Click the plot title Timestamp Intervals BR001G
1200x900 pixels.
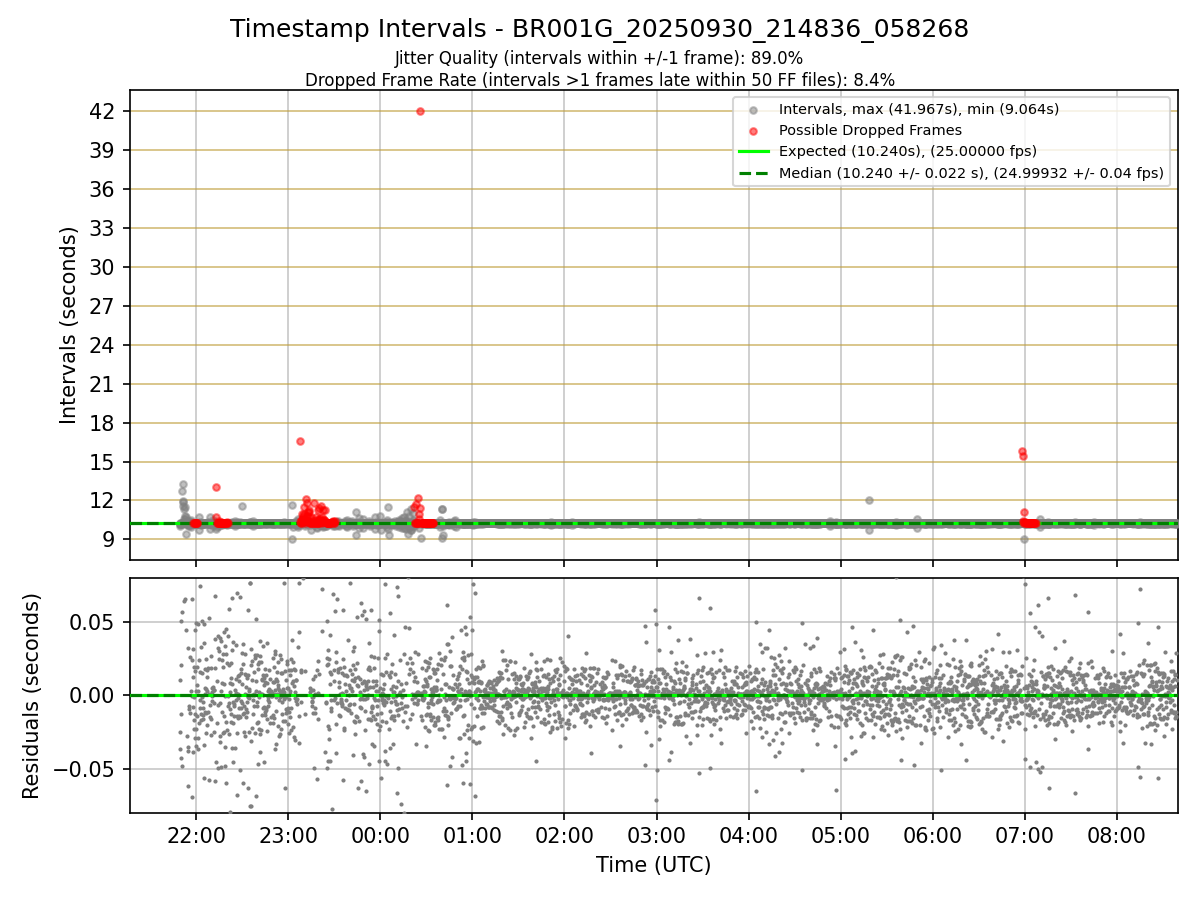click(599, 29)
